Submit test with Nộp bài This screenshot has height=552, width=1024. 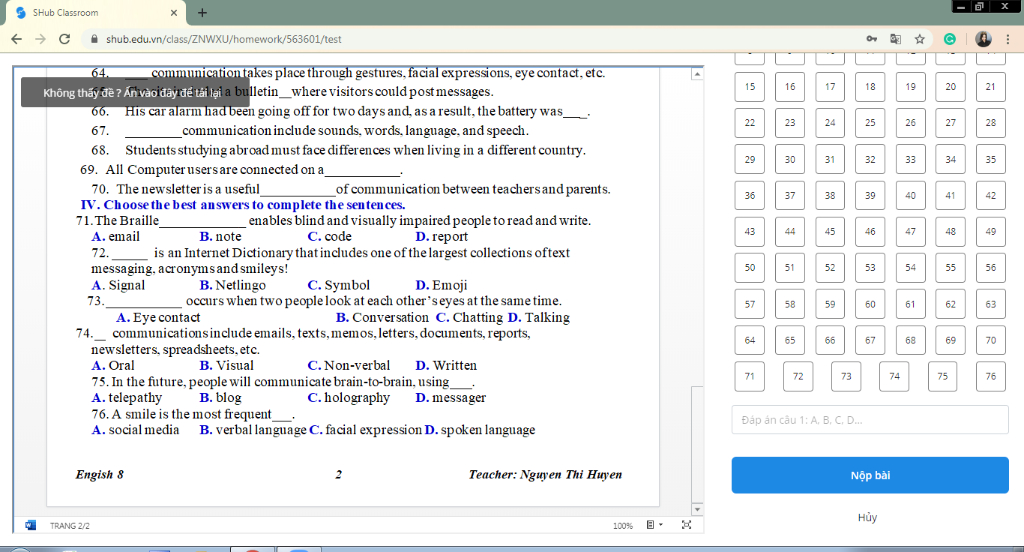tap(870, 475)
